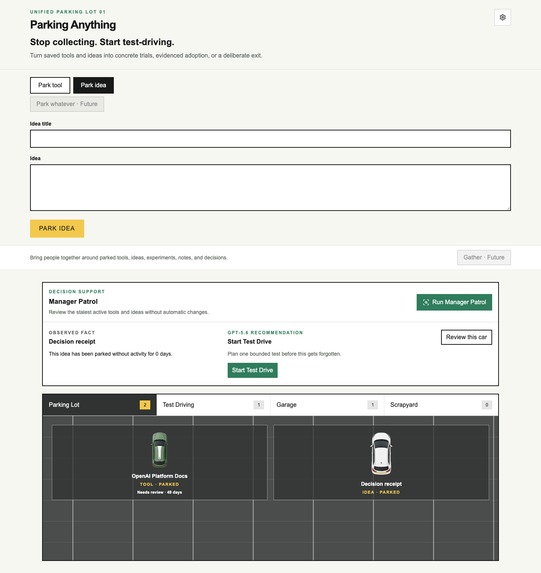Open the Scrapyard tab
The width and height of the screenshot is (541, 573).
click(x=441, y=405)
